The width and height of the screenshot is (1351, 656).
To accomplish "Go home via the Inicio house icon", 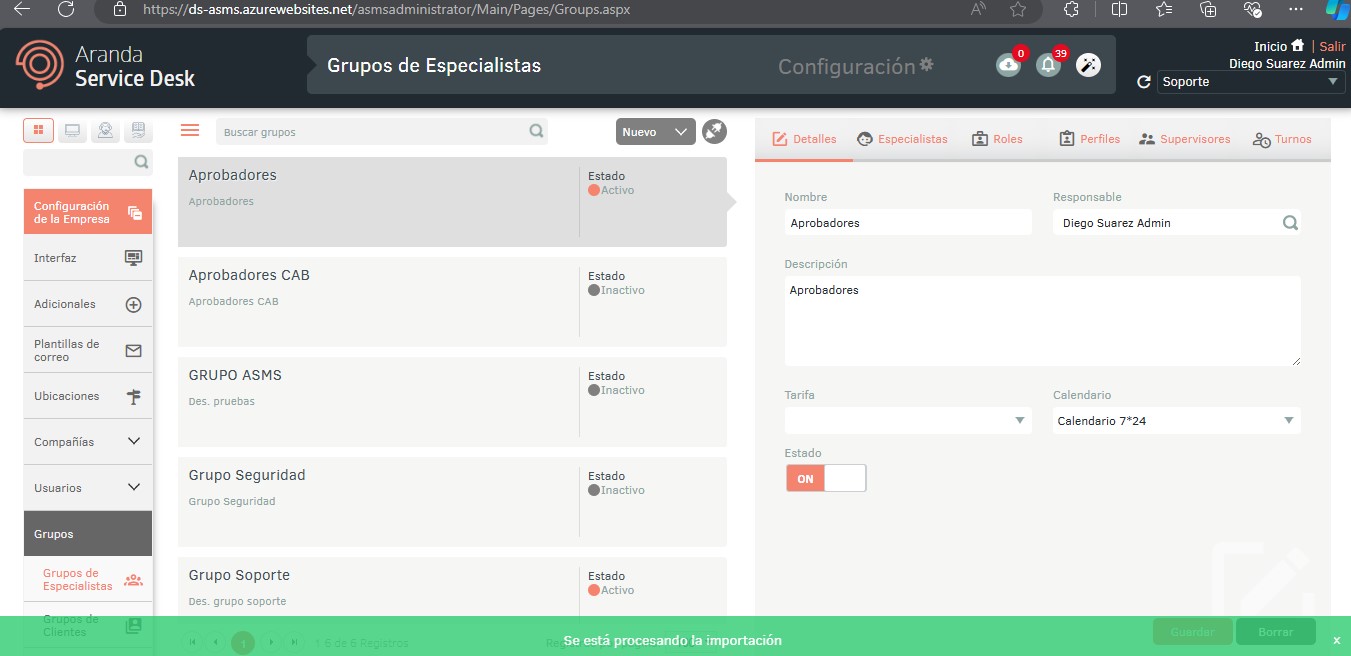I will (1297, 46).
